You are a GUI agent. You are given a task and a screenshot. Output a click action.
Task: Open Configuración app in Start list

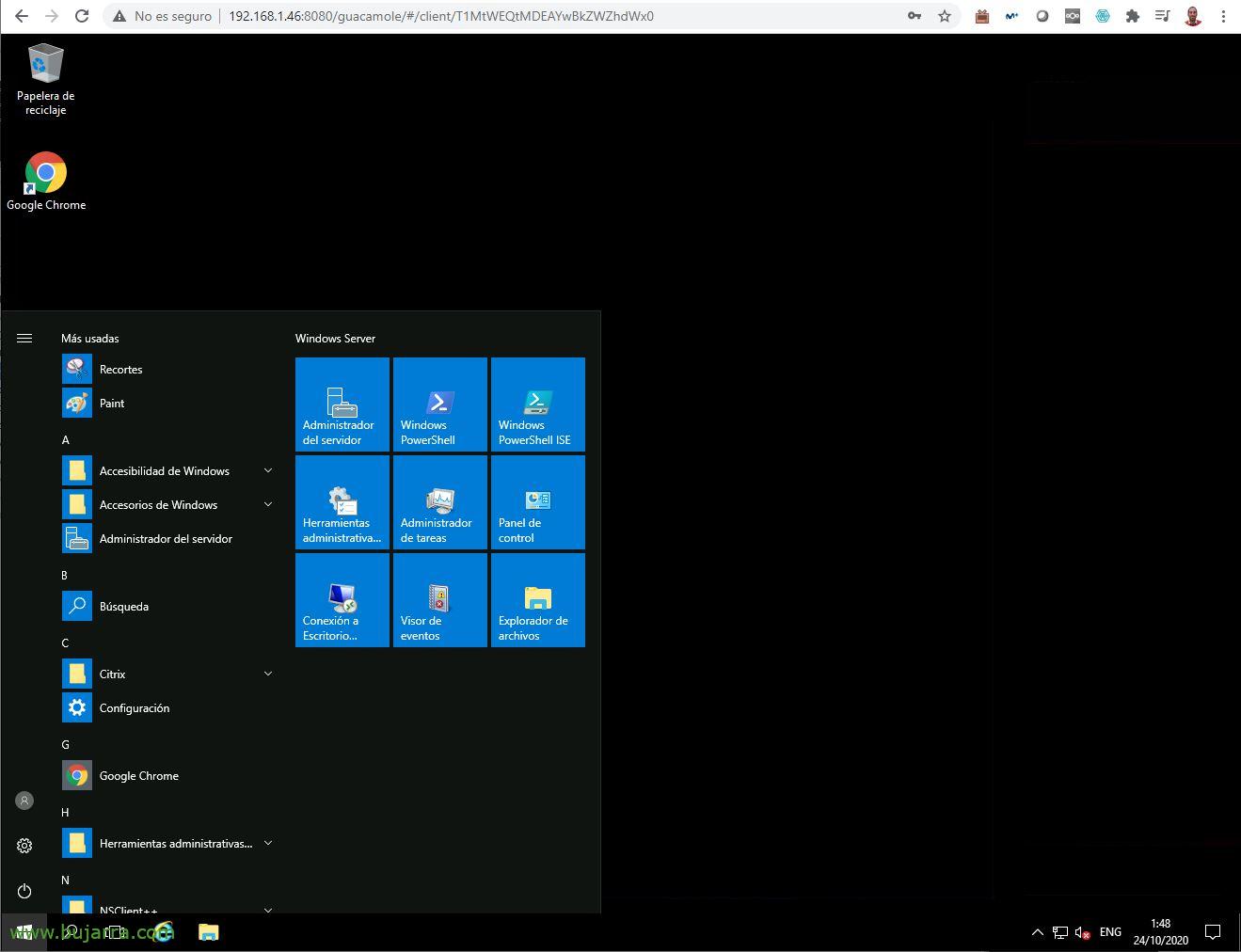(167, 707)
